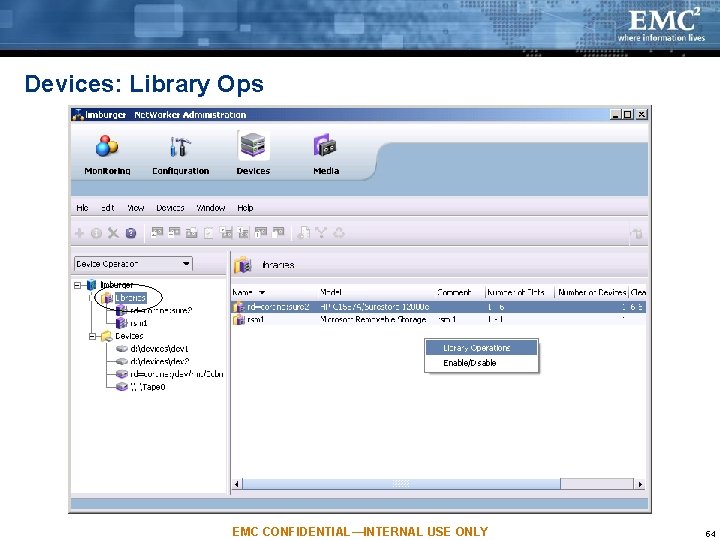Choose Enable/Disable from context menu
This screenshot has width=720, height=540.
[x=481, y=363]
